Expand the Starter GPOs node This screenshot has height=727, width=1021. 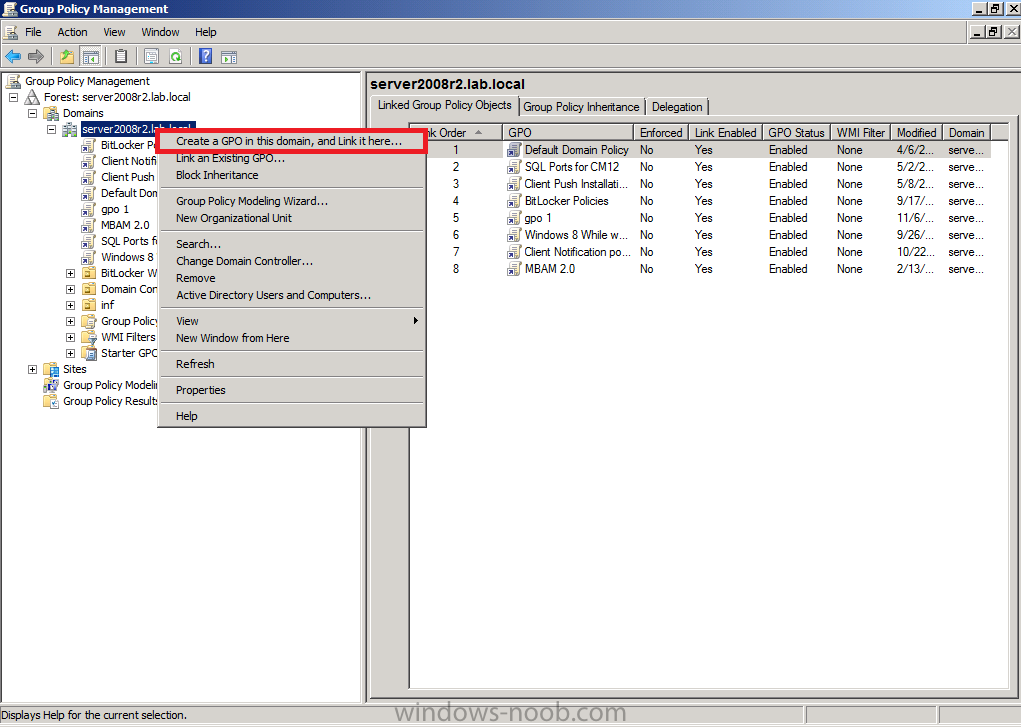[x=70, y=354]
